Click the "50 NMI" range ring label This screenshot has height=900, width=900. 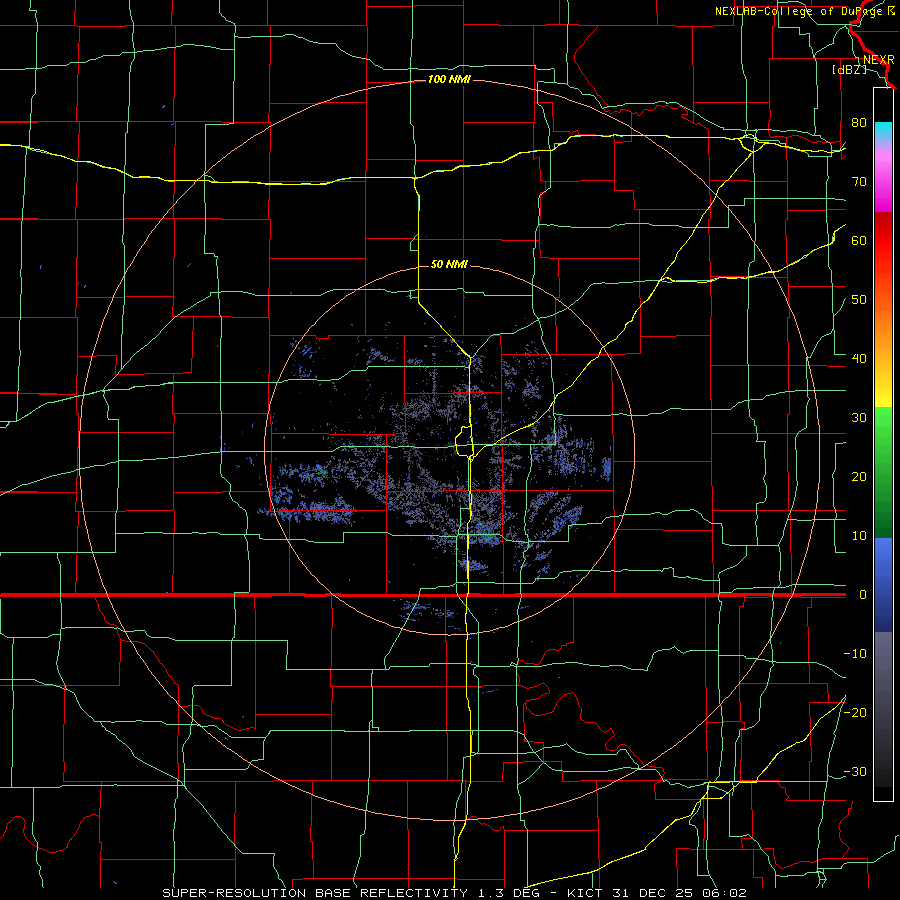449,264
